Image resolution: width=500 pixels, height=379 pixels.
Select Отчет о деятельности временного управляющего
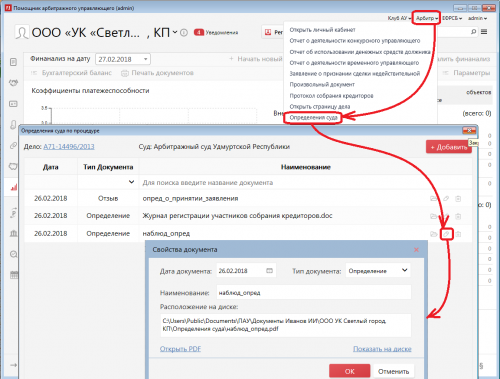tap(354, 63)
